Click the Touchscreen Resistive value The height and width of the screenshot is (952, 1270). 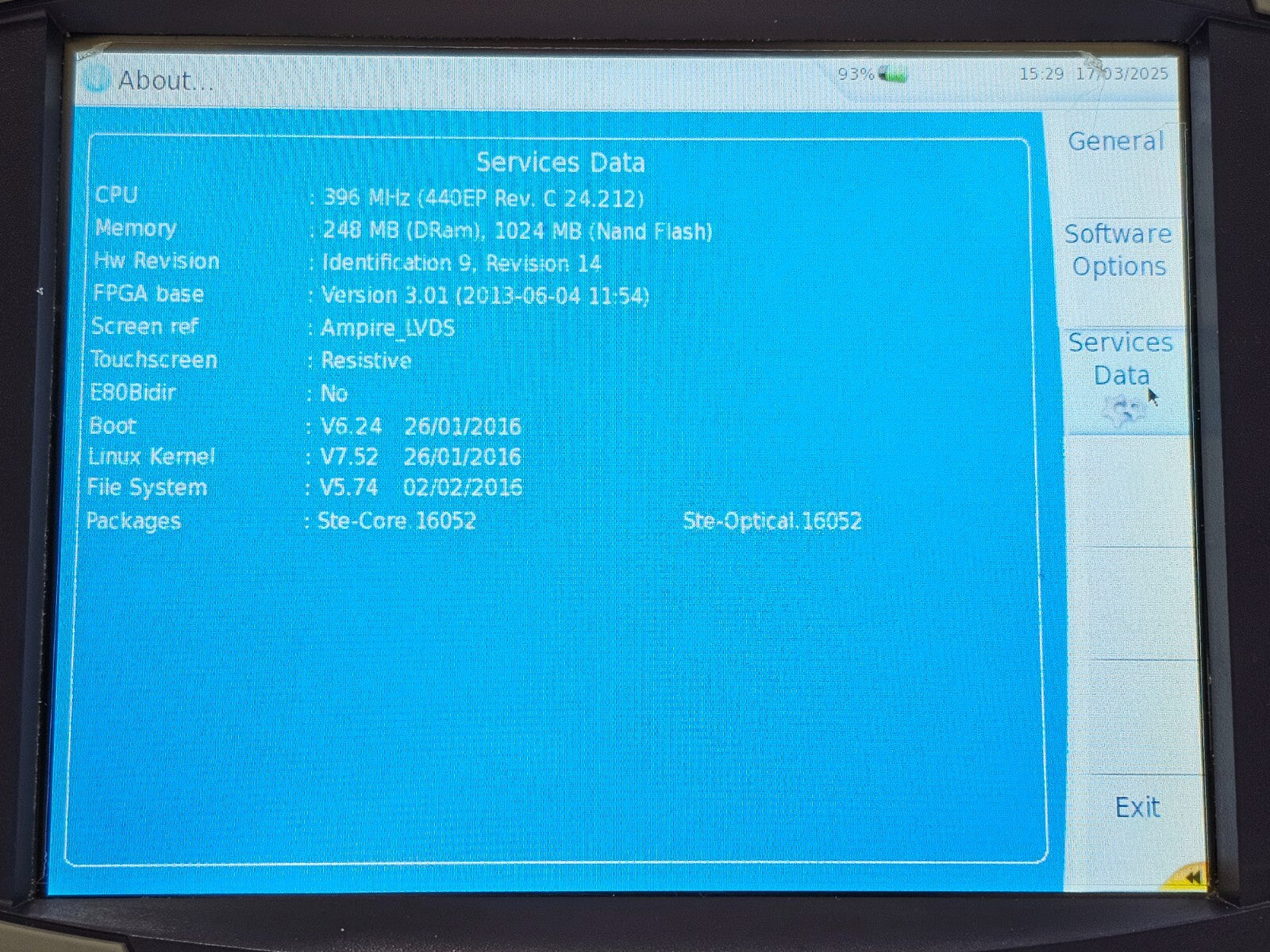(x=366, y=361)
